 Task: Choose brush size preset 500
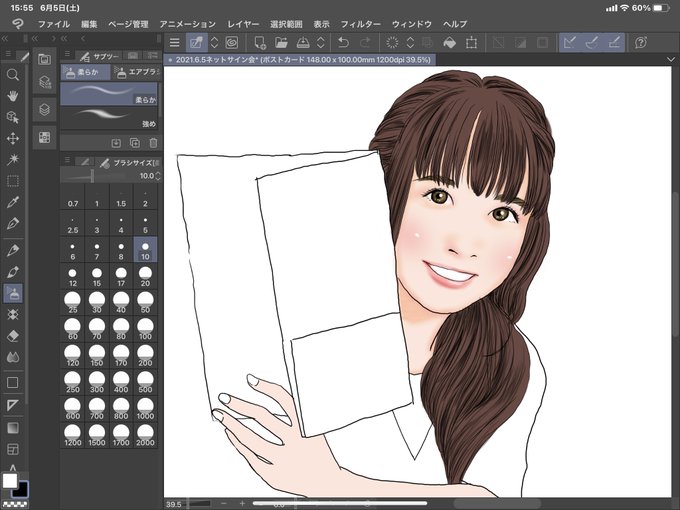[x=145, y=383]
